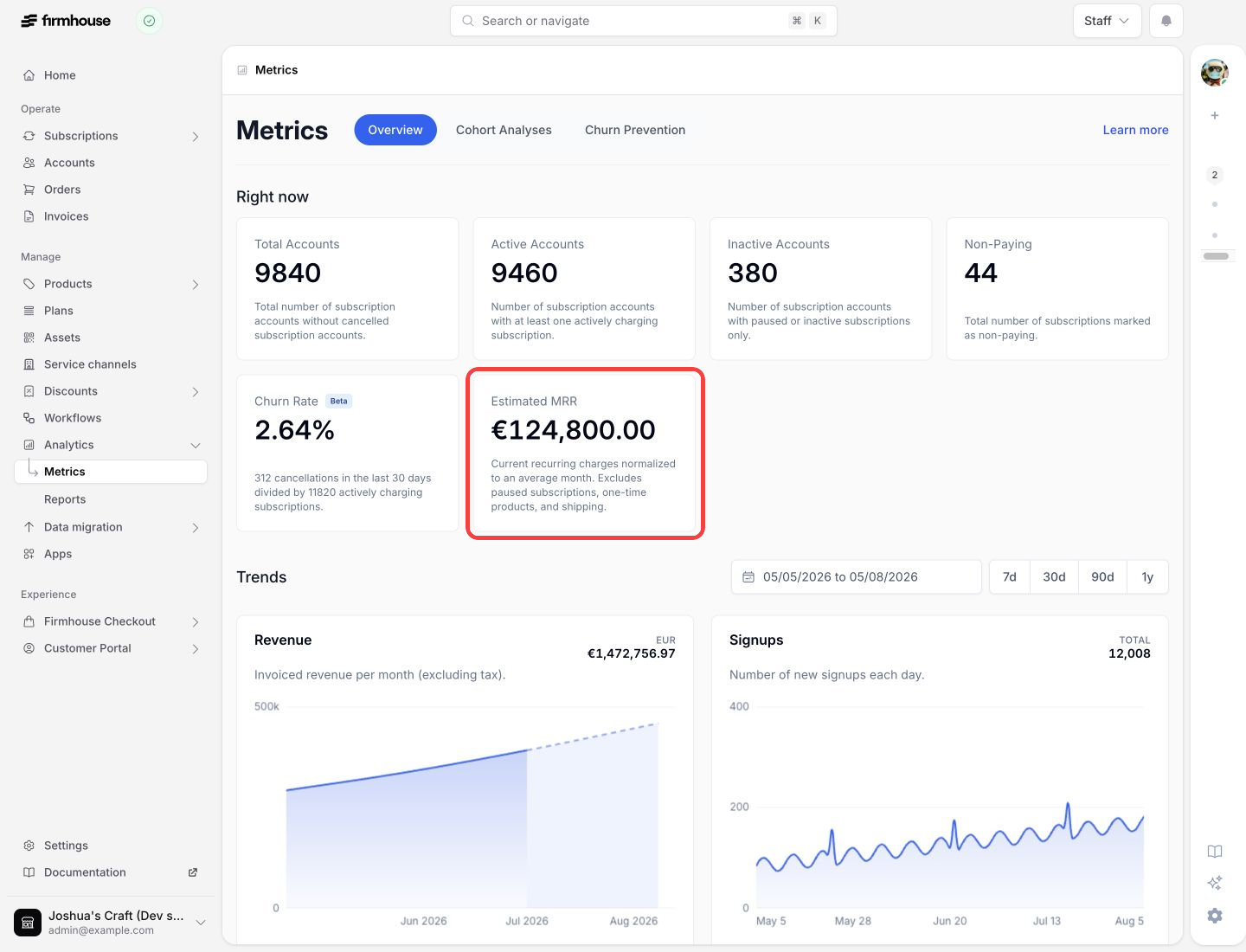
Task: Click the calendar icon in date range
Action: click(x=748, y=577)
